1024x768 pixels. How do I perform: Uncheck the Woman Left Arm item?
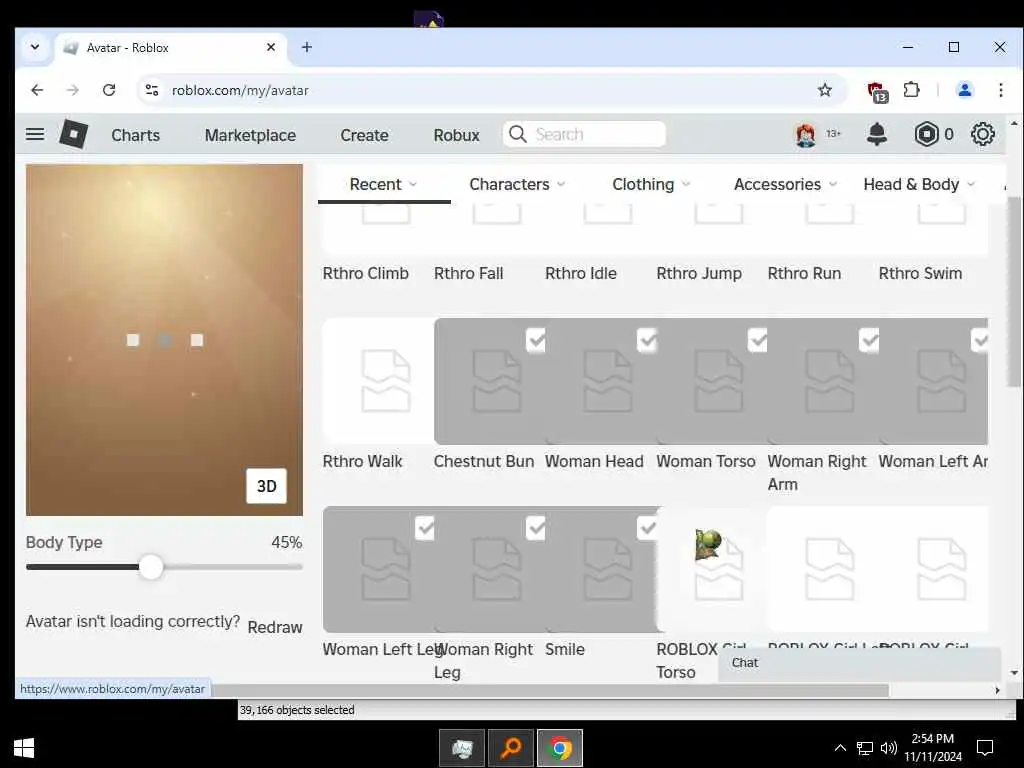coord(979,340)
